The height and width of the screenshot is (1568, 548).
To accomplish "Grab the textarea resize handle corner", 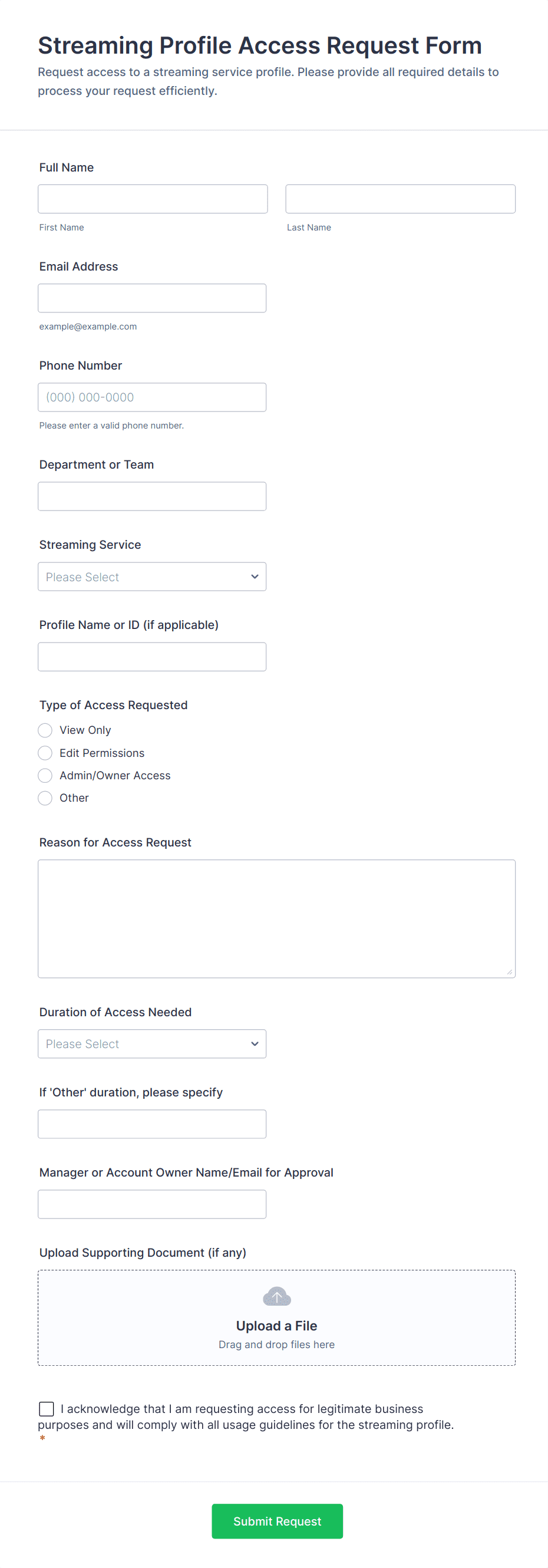I will 510,972.
